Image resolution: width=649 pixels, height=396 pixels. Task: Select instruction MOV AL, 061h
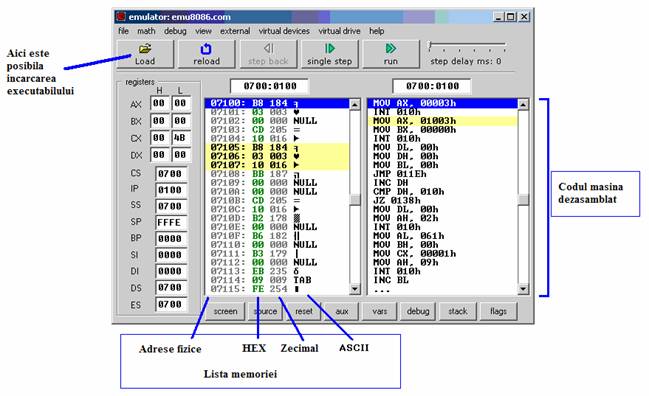(x=442, y=236)
